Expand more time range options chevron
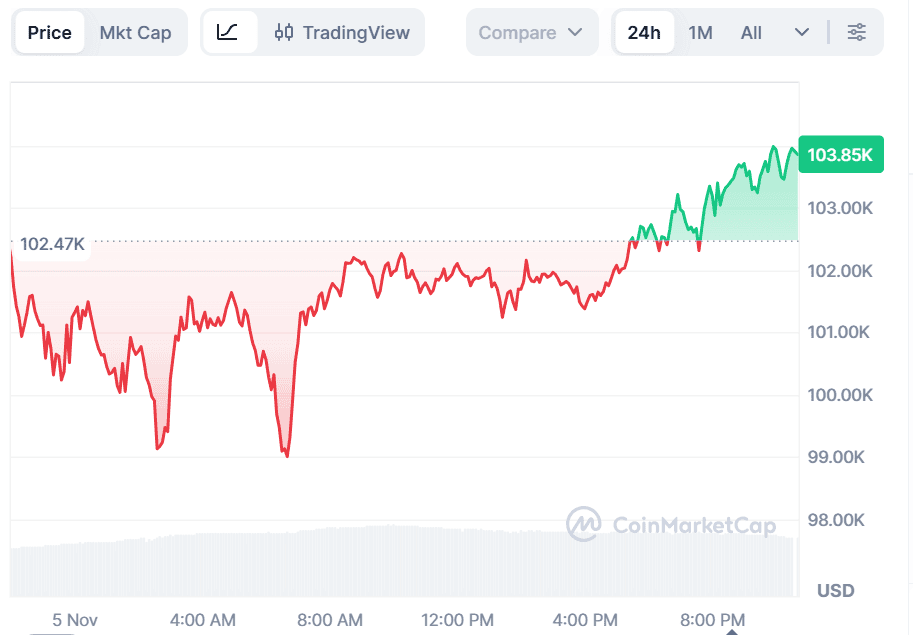 pyautogui.click(x=801, y=32)
